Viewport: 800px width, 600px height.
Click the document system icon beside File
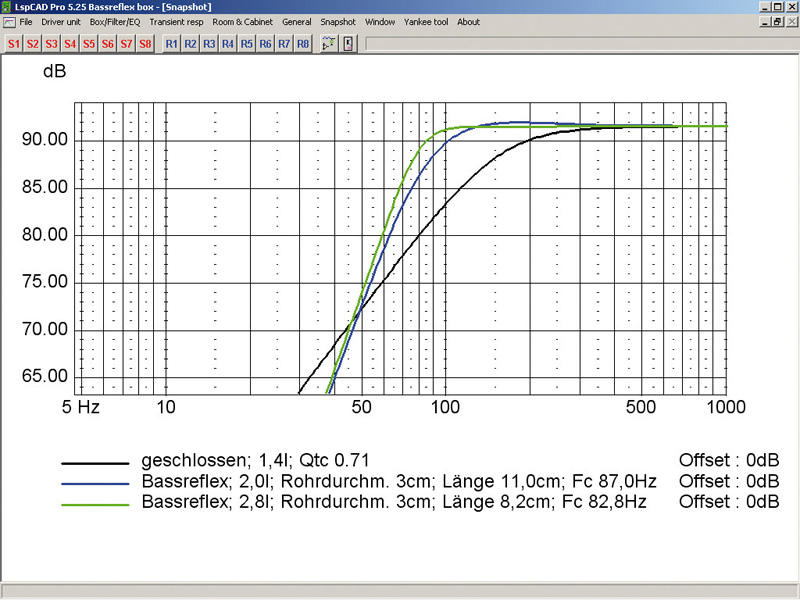[9, 22]
